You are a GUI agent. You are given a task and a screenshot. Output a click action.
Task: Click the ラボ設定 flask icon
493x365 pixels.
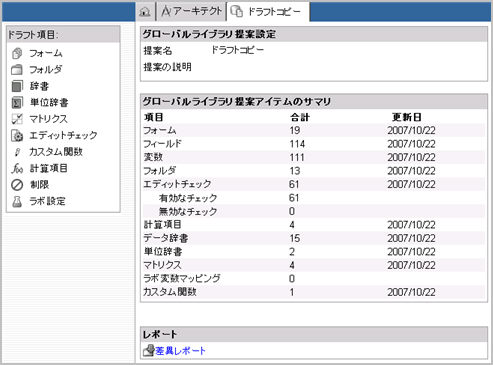coord(17,201)
